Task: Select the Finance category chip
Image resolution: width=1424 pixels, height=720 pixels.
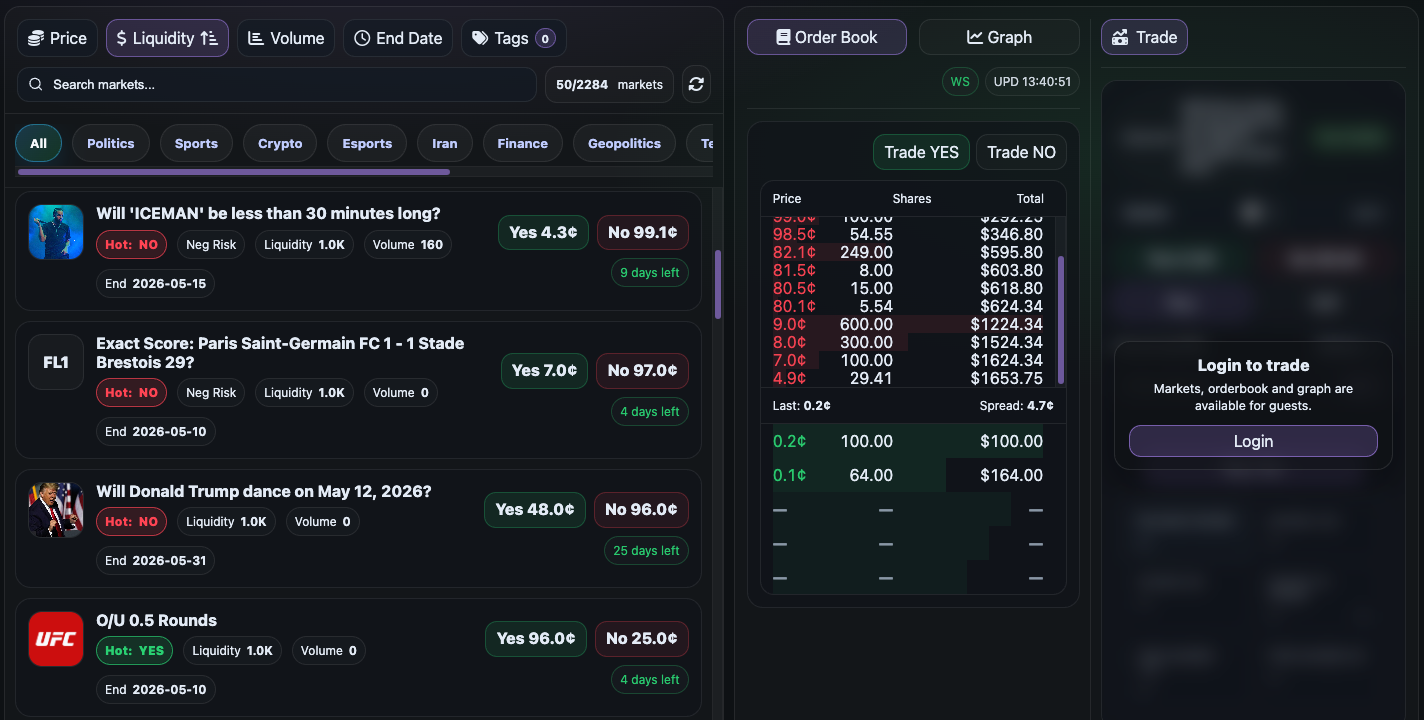Action: (x=522, y=143)
